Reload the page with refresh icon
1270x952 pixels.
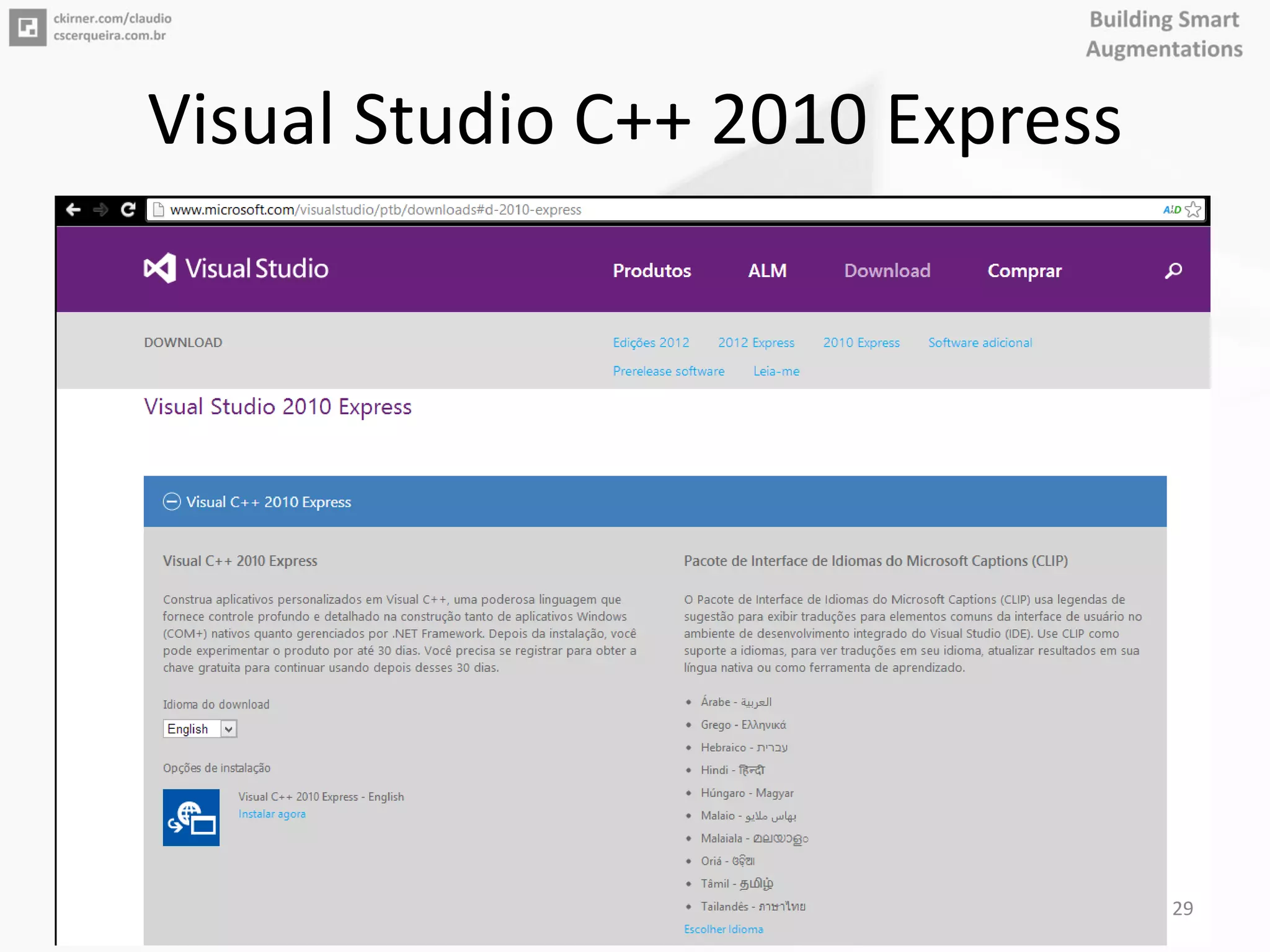pos(128,209)
